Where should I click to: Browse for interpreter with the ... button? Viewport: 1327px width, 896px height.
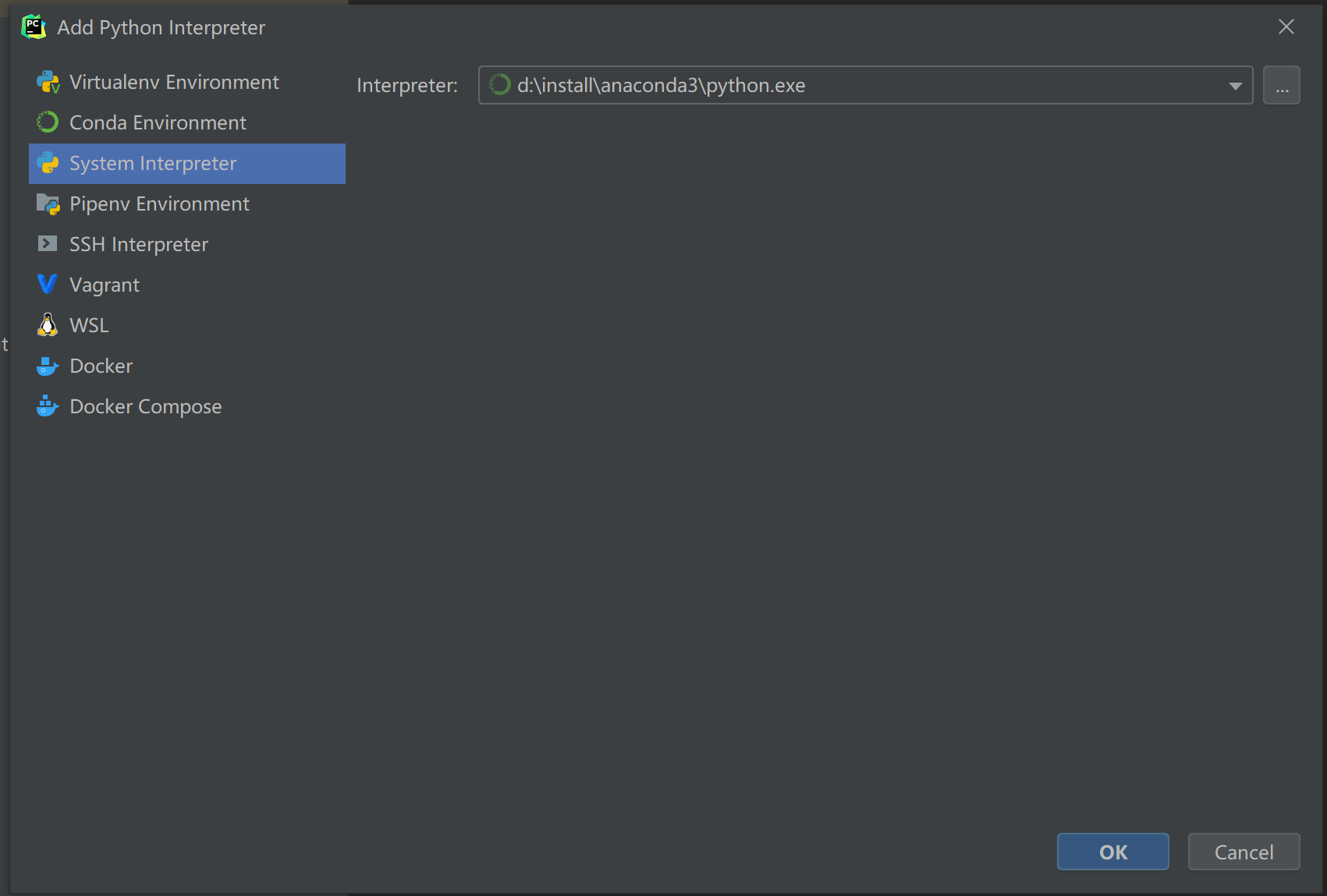1282,85
